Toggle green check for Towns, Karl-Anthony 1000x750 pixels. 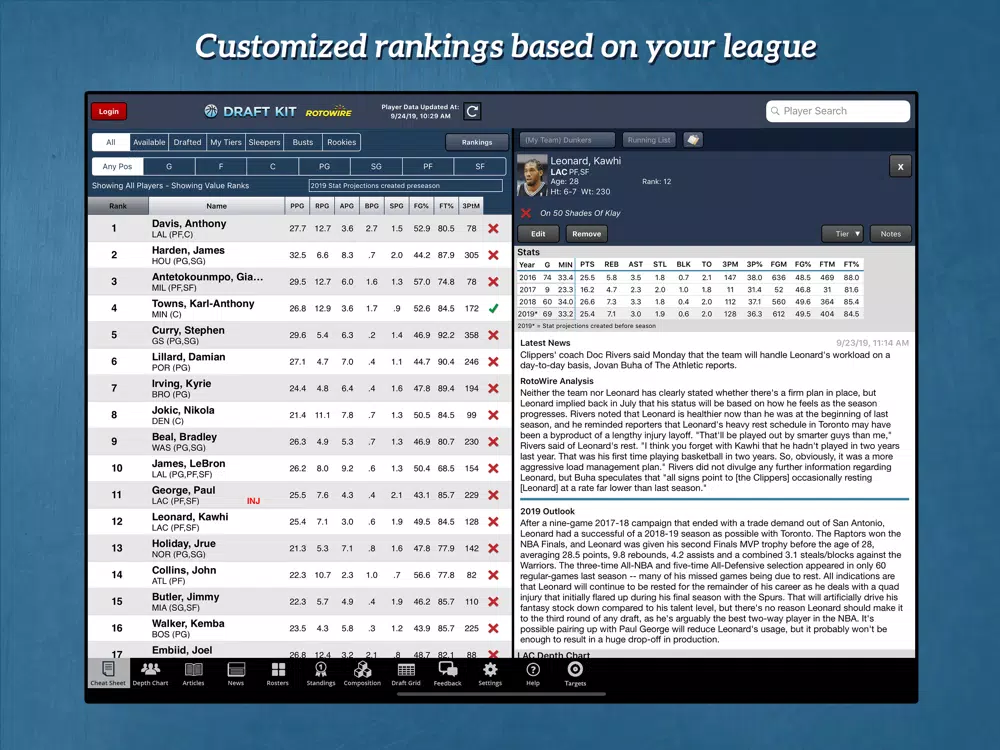click(x=494, y=309)
